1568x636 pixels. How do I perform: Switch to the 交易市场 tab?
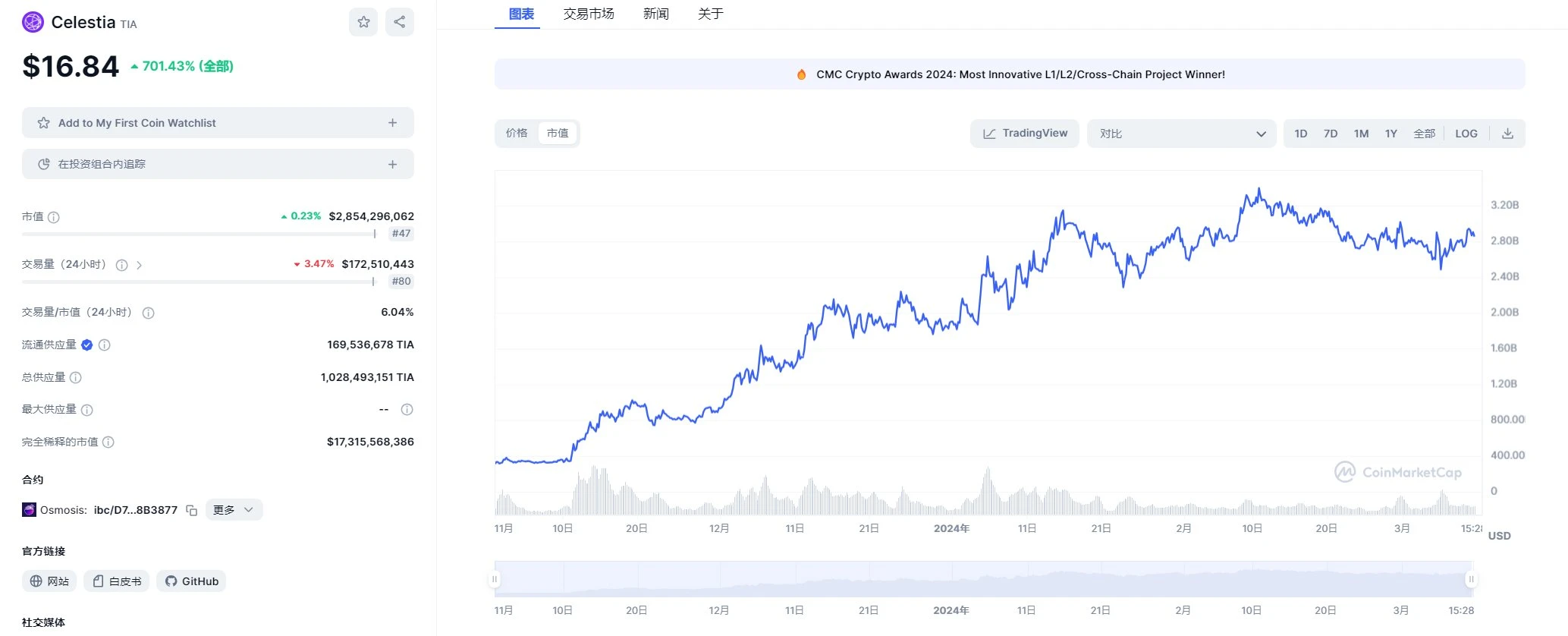click(x=589, y=14)
